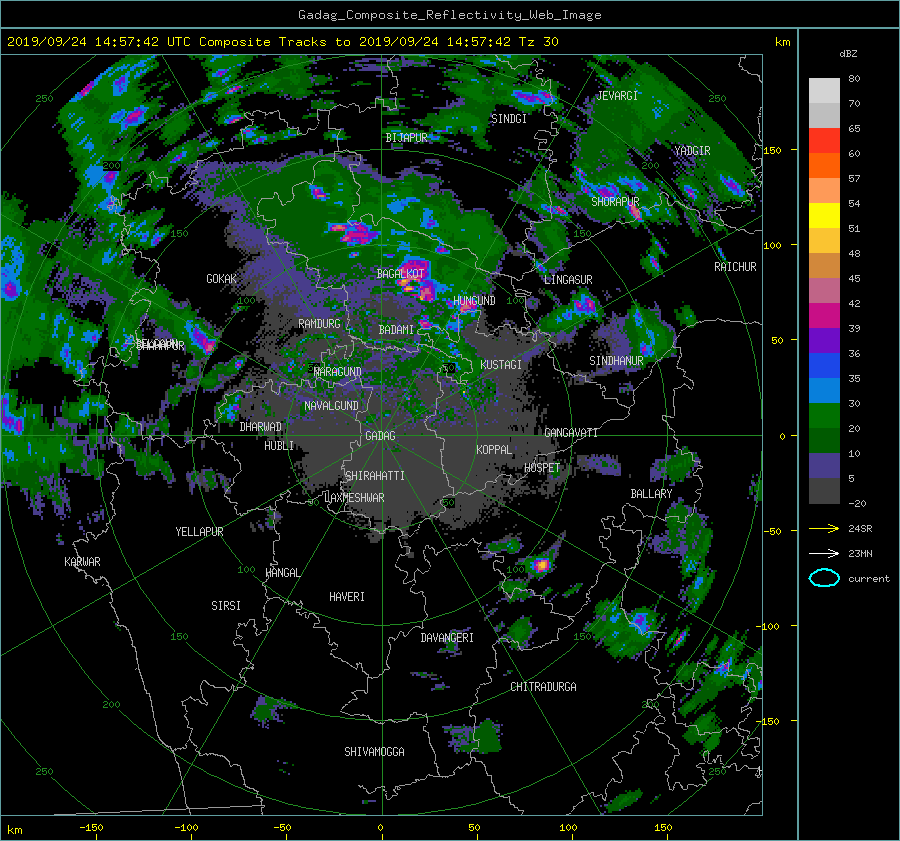Click the HAVERI town label
900x841 pixels.
coord(347,597)
